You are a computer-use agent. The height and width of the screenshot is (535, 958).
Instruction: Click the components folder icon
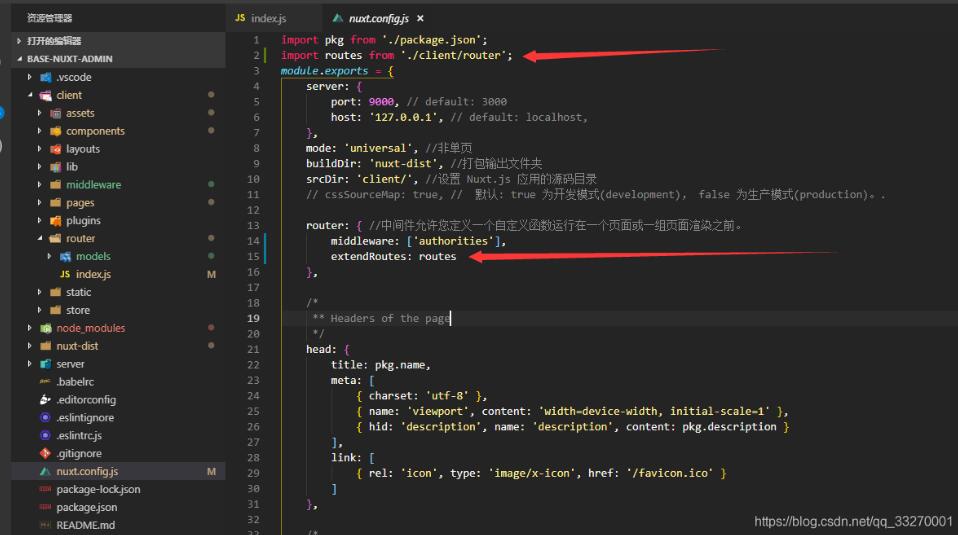pos(56,131)
